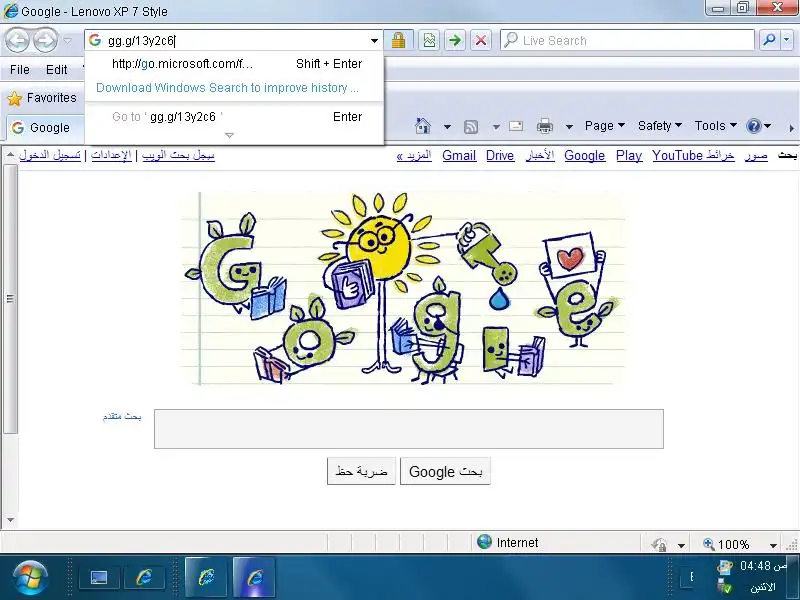Click the Google doodle image

click(403, 288)
